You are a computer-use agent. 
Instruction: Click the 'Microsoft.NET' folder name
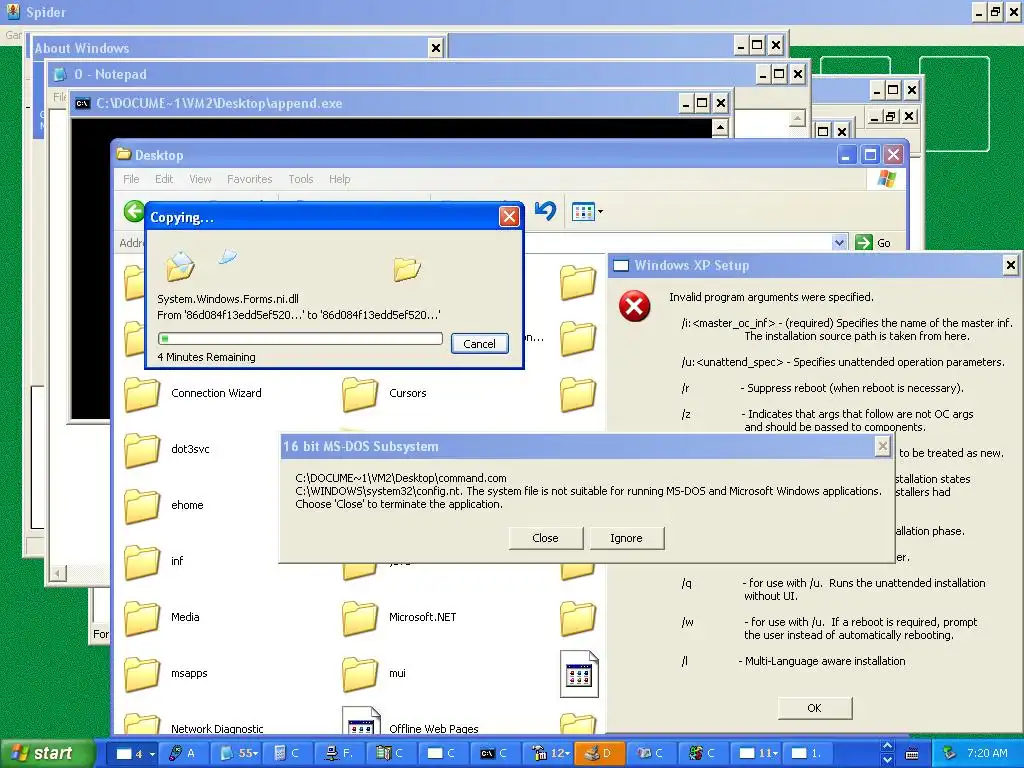click(423, 617)
